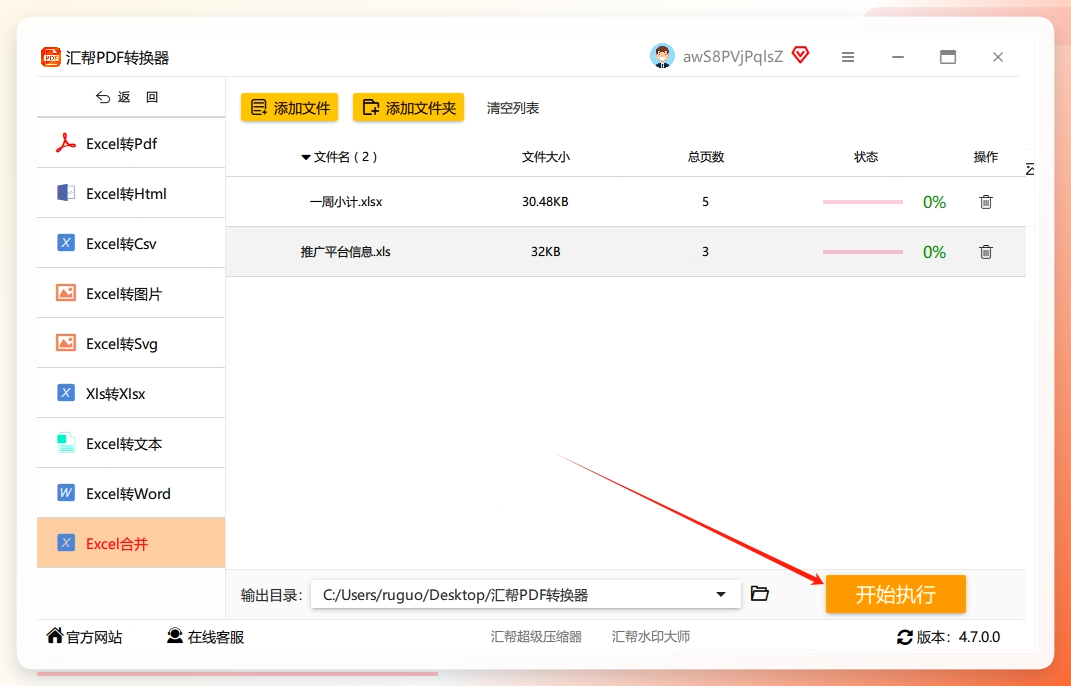Open the 汇帮超级压缩器 link
The width and height of the screenshot is (1071, 686).
click(x=536, y=637)
